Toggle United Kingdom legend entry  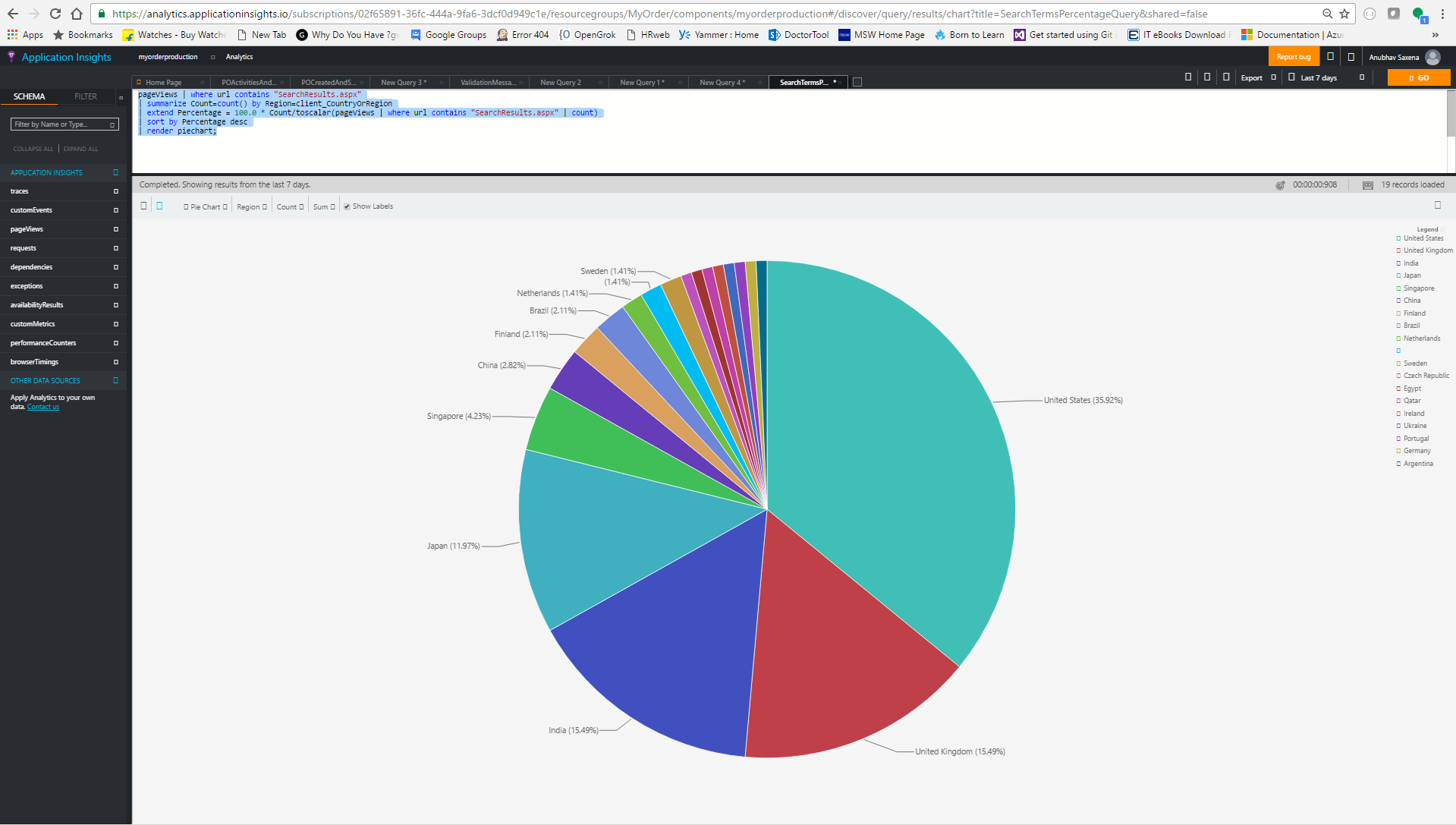(1424, 250)
